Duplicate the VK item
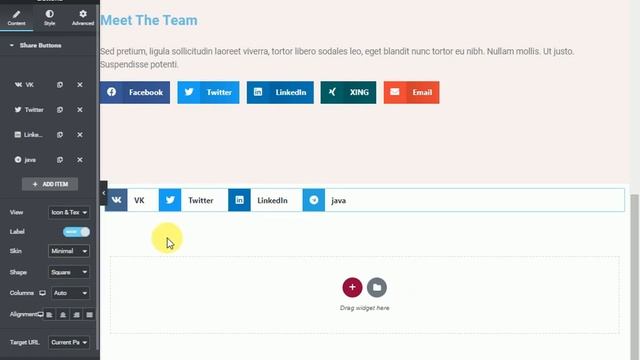Screen dimensions: 640x360 (60, 85)
